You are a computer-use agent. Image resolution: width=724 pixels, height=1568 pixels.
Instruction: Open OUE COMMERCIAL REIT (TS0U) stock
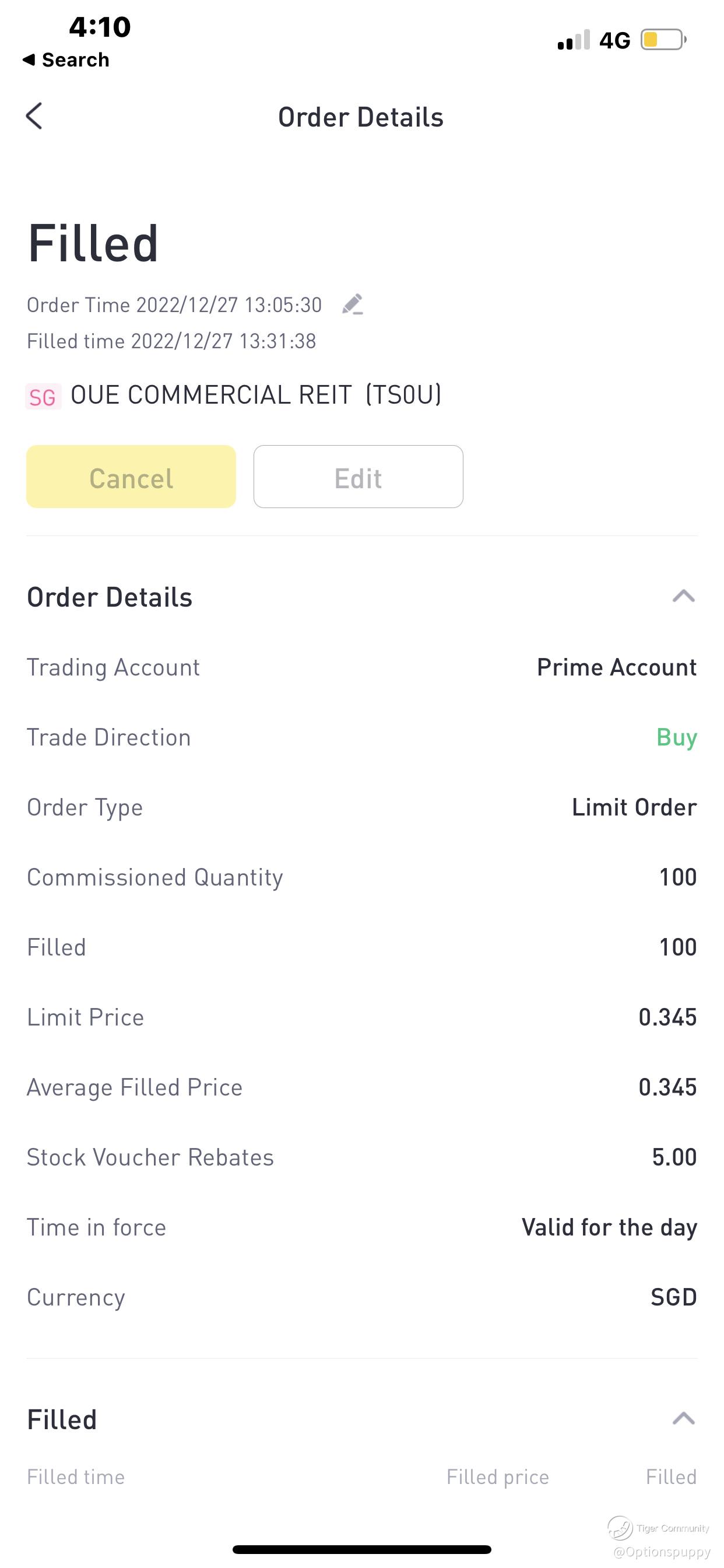(255, 395)
